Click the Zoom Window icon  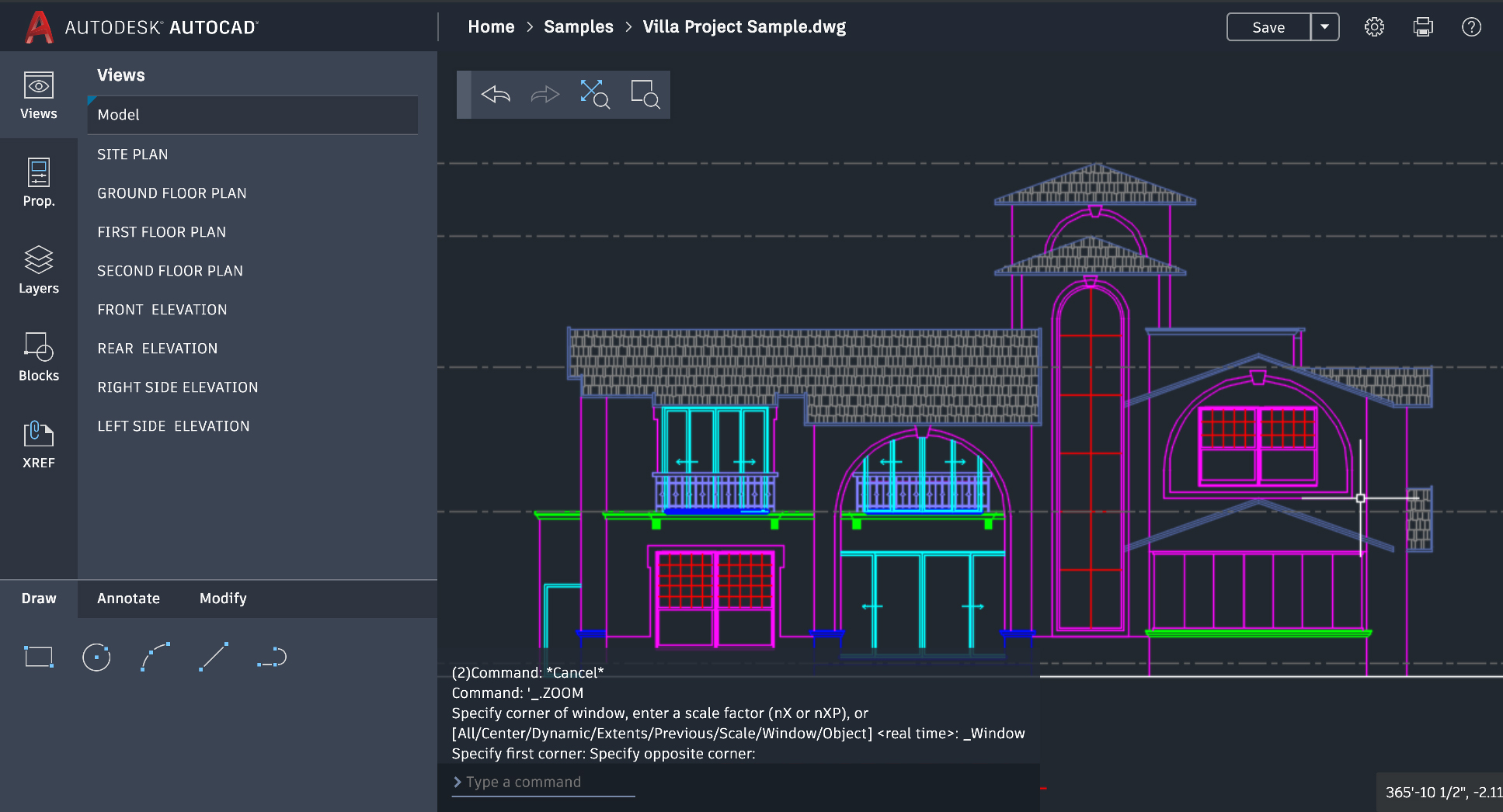(x=645, y=95)
